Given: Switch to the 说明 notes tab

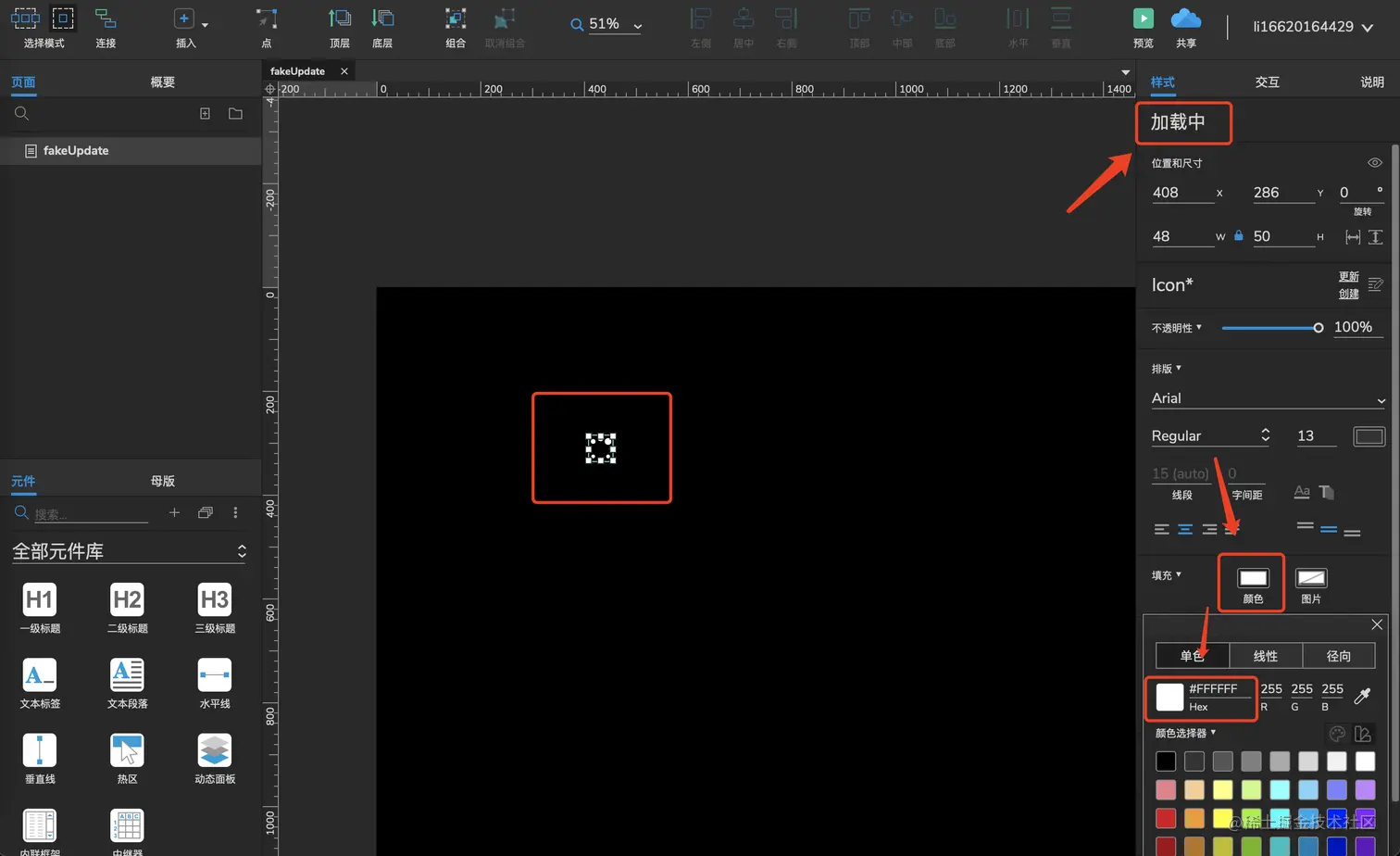Looking at the screenshot, I should [x=1372, y=82].
